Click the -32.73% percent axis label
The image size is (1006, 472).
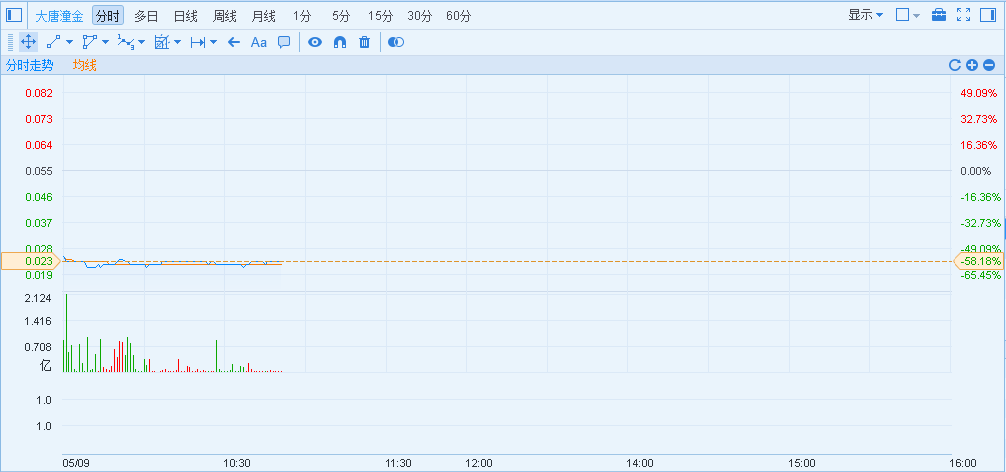click(x=980, y=223)
